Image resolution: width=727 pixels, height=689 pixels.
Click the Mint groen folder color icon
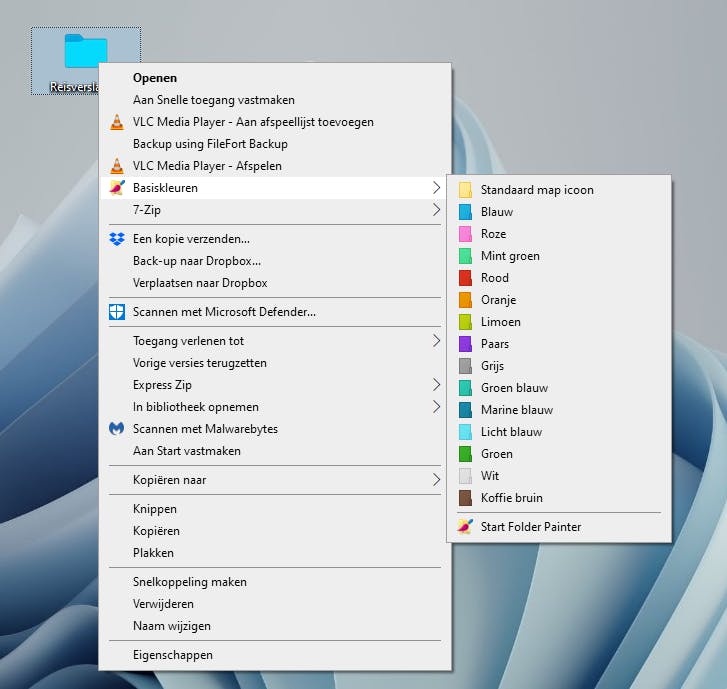(x=465, y=256)
